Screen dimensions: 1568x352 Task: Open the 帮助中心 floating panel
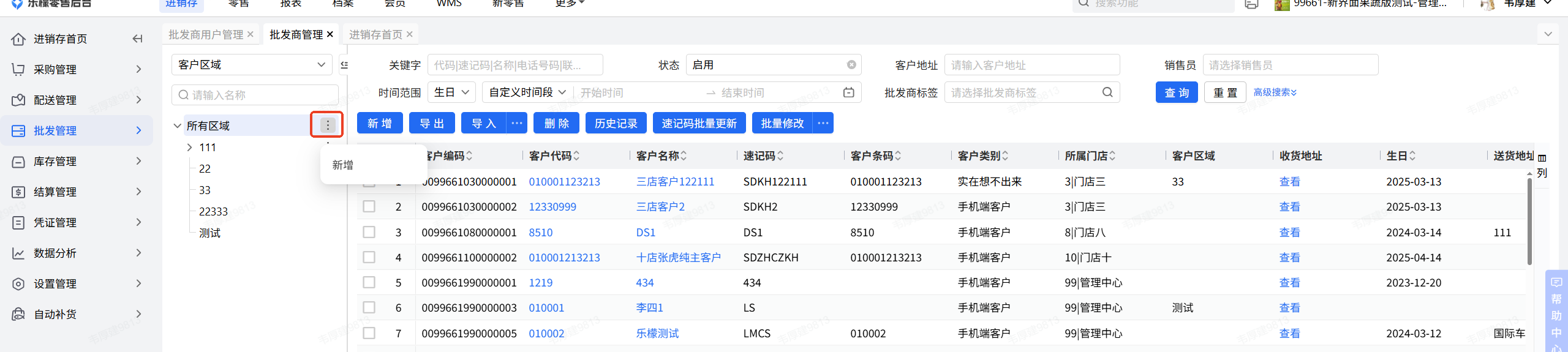[x=1556, y=312]
